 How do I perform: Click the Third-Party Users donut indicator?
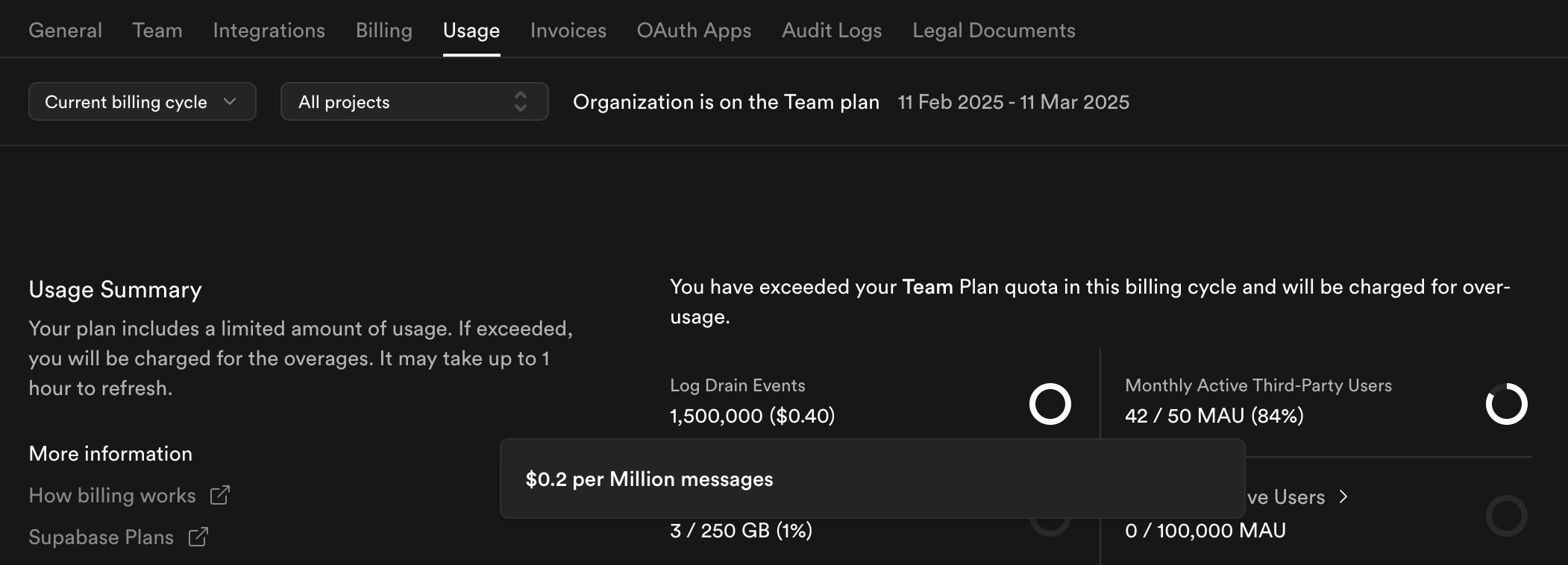pyautogui.click(x=1506, y=404)
